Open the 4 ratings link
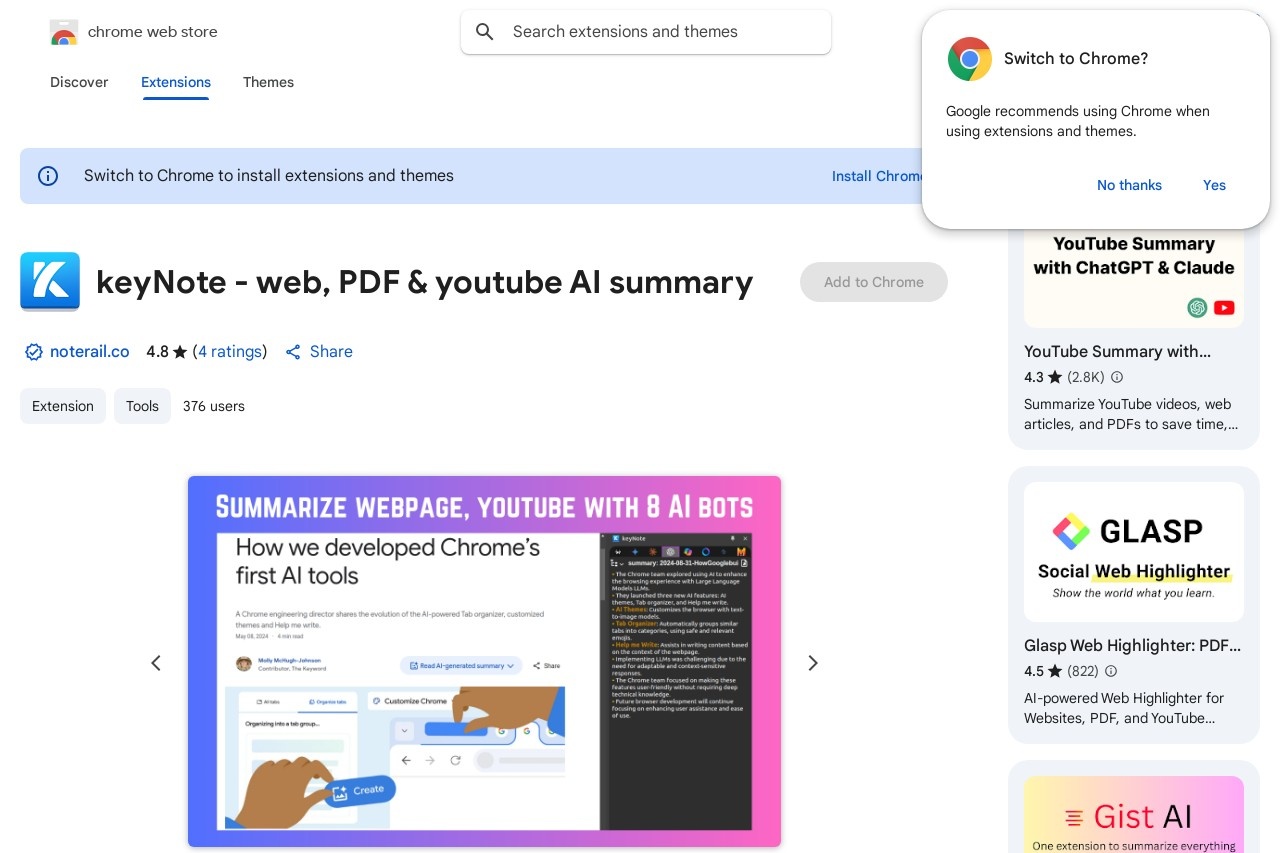Image resolution: width=1280 pixels, height=853 pixels. pyautogui.click(x=230, y=352)
